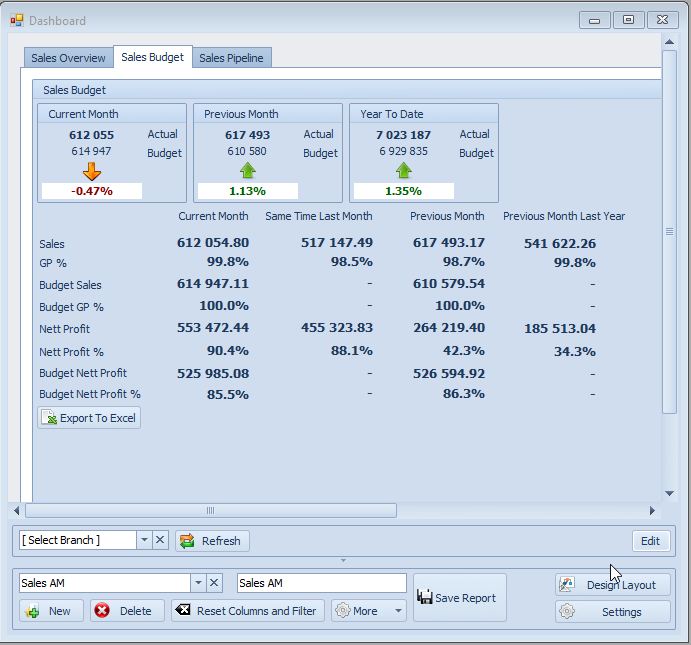Maximize the Dashboard window
691x645 pixels.
pyautogui.click(x=628, y=20)
